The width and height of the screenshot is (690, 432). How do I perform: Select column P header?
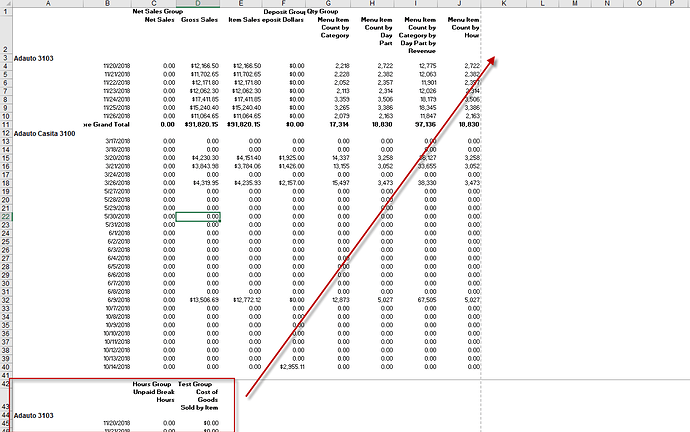[672, 4]
